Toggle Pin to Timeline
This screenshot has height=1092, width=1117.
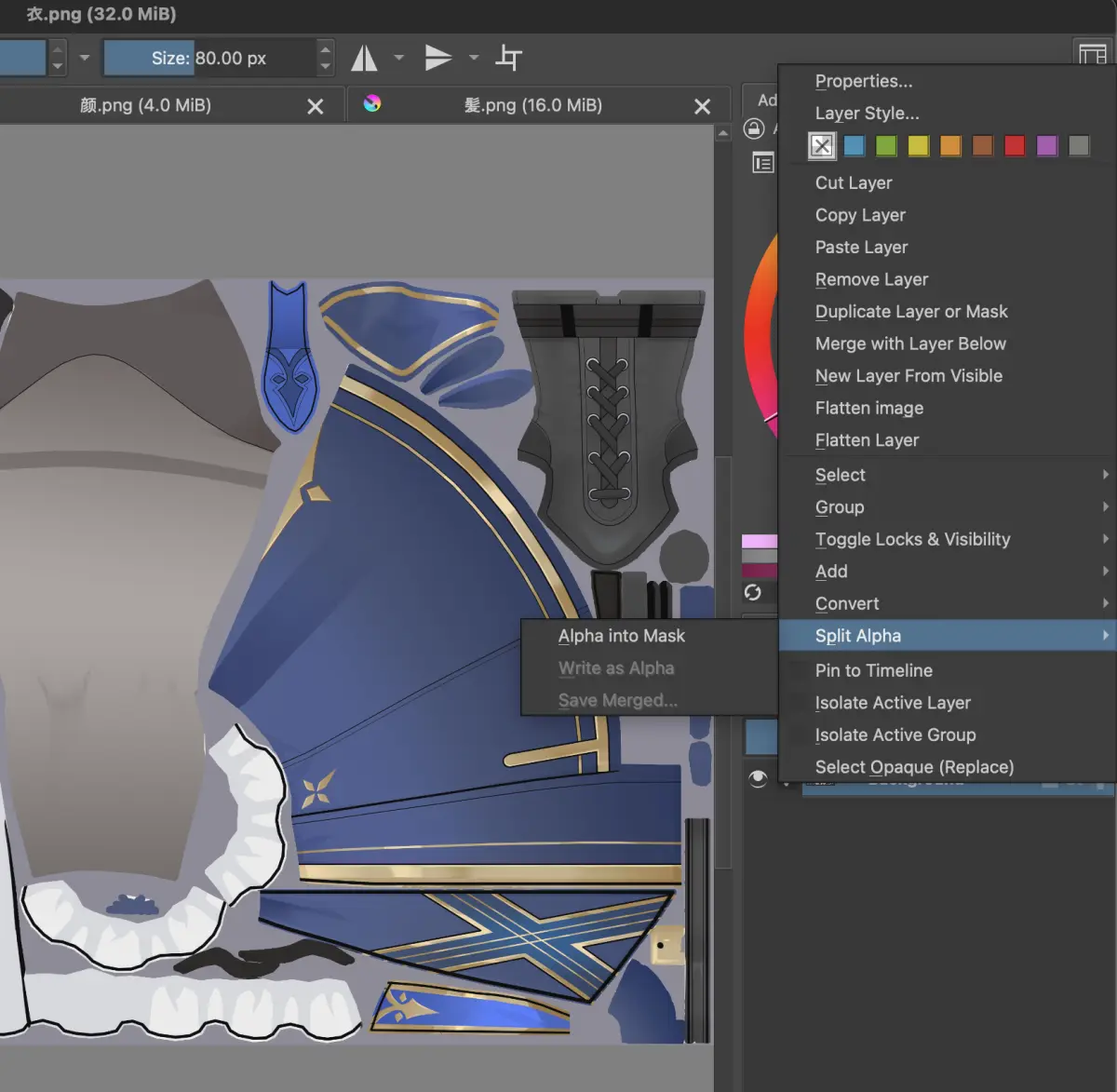coord(947,670)
